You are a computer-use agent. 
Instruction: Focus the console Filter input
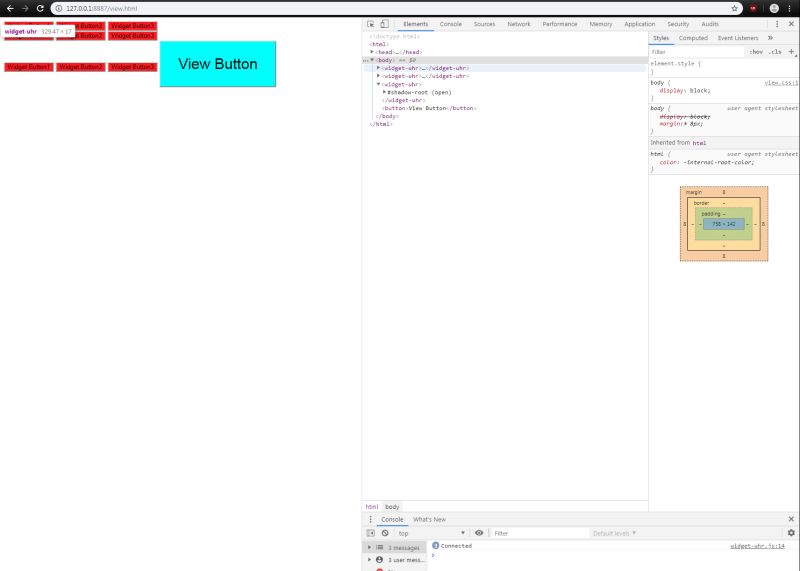[540, 533]
